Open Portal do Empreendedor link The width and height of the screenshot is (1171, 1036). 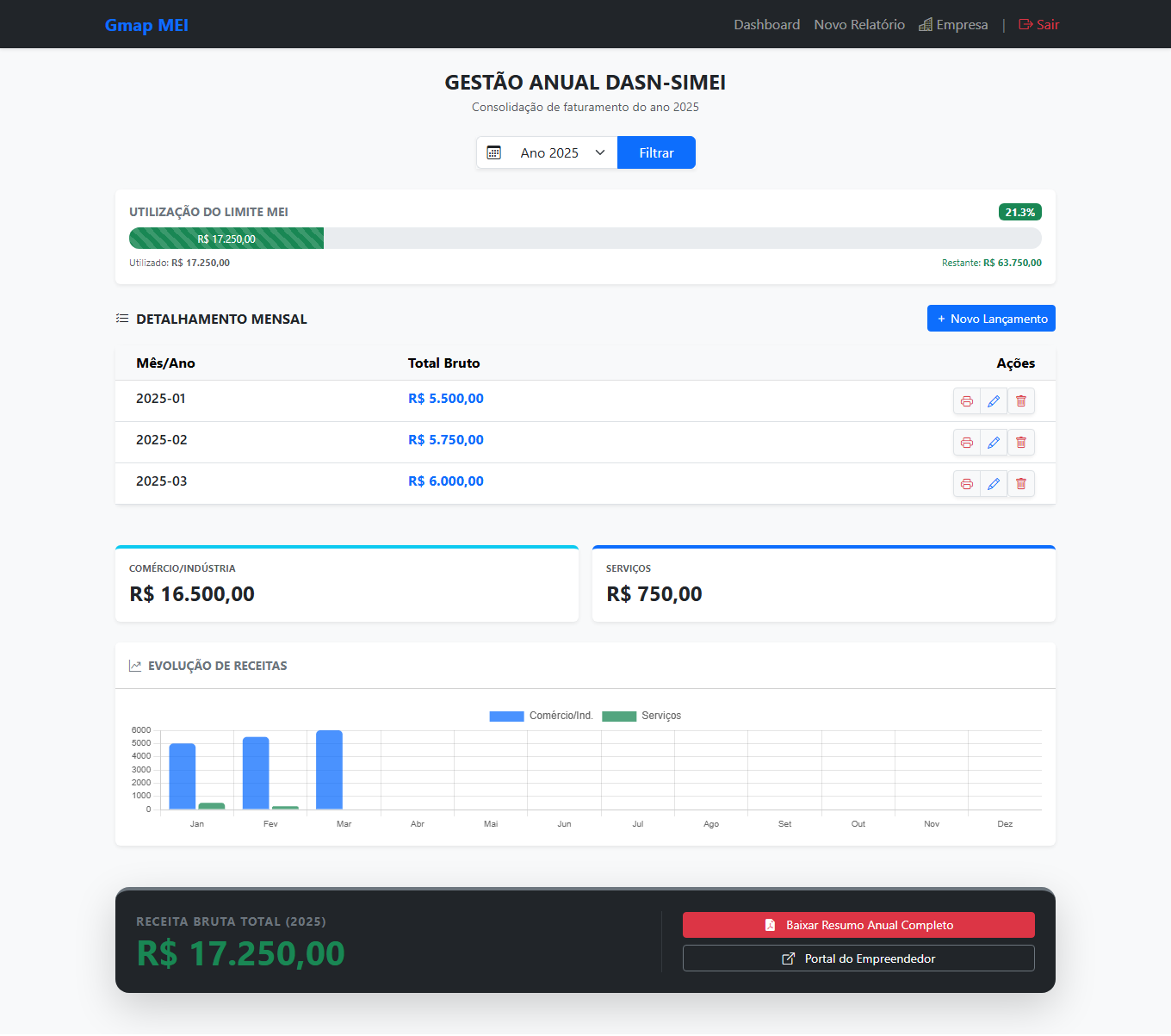[858, 958]
